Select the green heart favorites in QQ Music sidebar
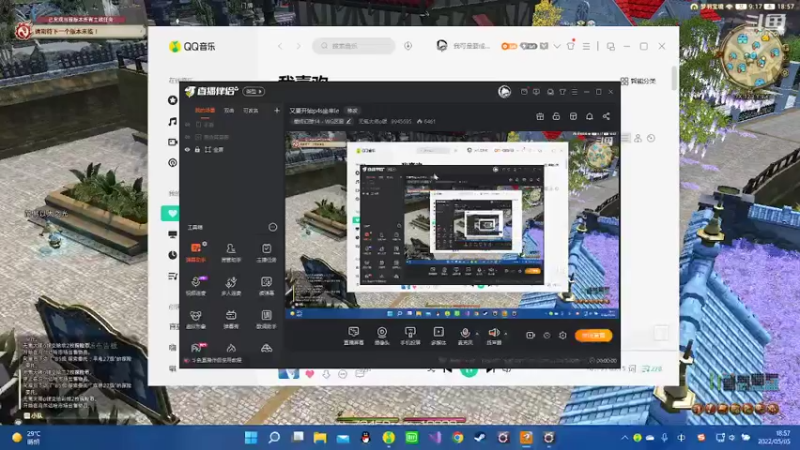The image size is (800, 450). [x=170, y=213]
